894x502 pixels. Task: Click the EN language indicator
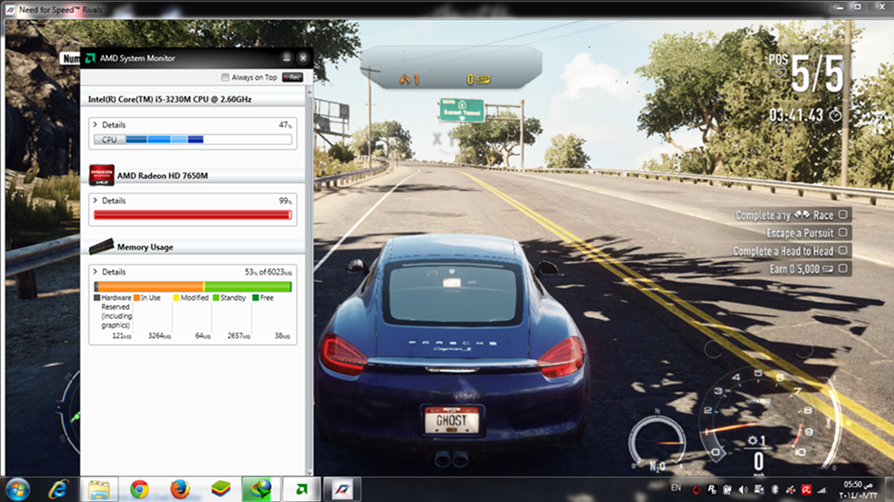pos(676,488)
